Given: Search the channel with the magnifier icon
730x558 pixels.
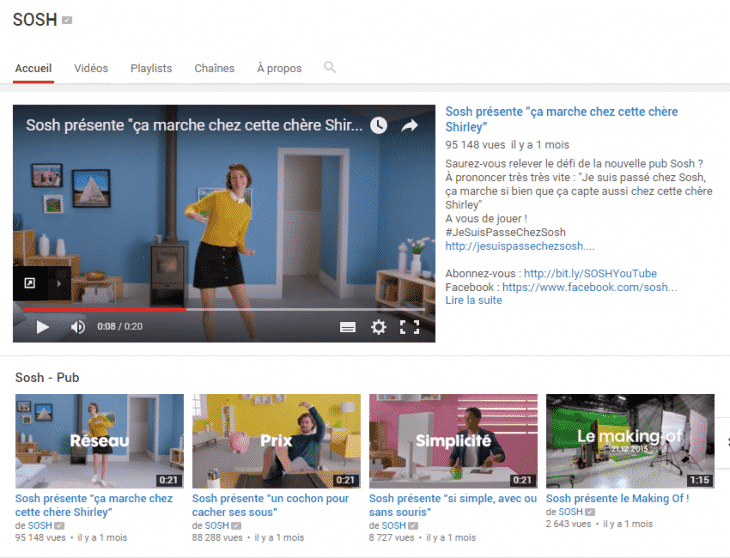Looking at the screenshot, I should pyautogui.click(x=330, y=68).
